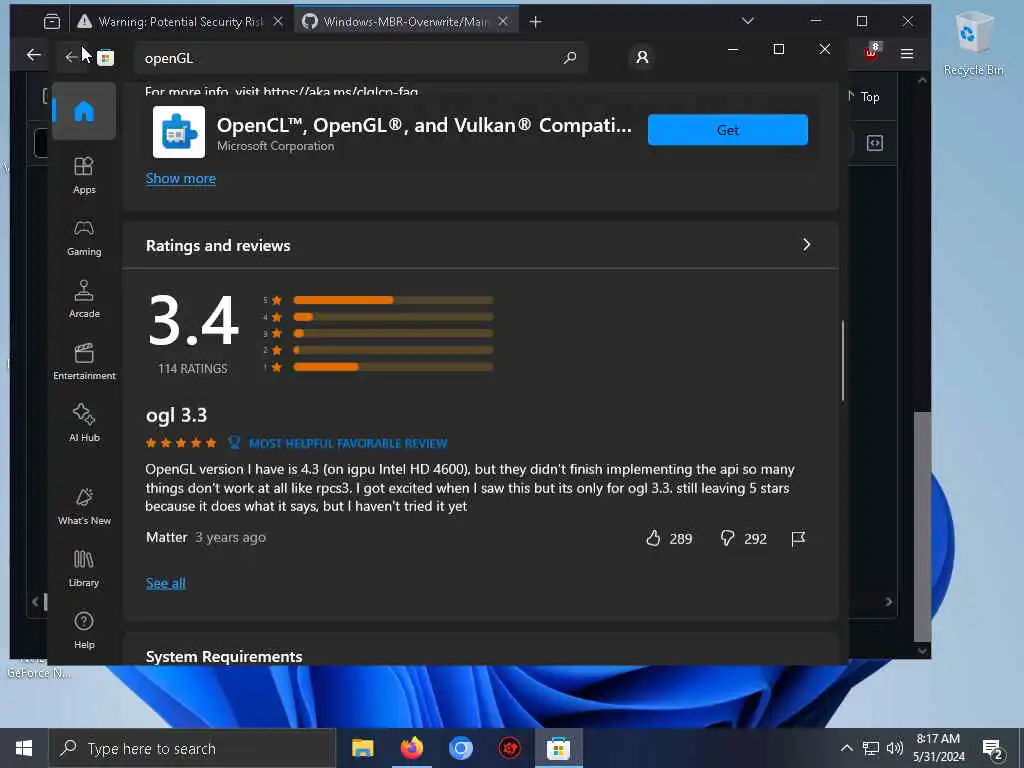
Task: Click the OpenCL OpenGL Vulkan app thumbnail
Action: (x=178, y=133)
